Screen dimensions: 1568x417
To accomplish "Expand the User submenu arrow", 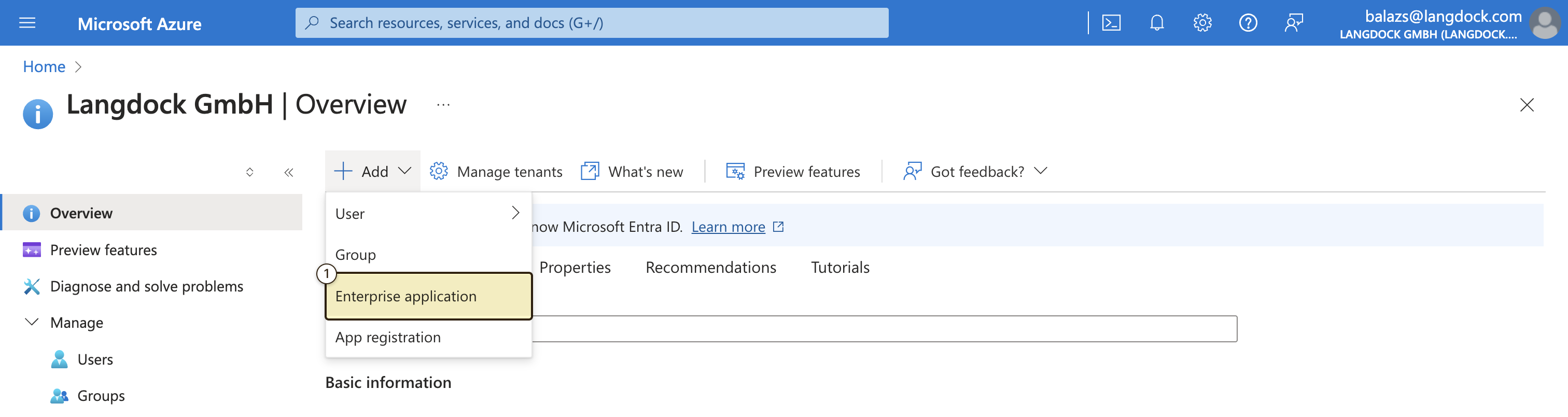I will [x=515, y=213].
